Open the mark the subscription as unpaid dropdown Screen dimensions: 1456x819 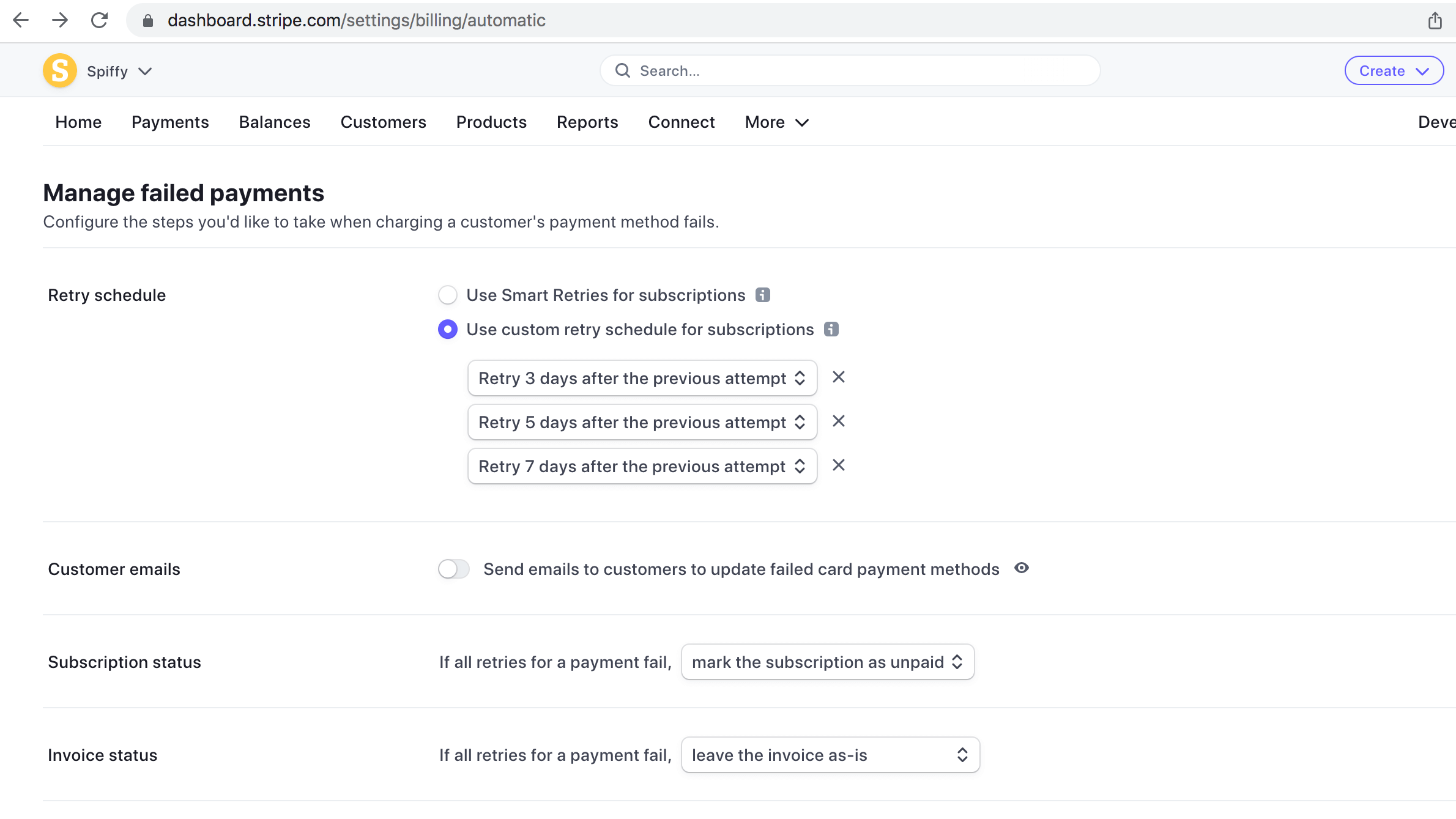click(828, 662)
